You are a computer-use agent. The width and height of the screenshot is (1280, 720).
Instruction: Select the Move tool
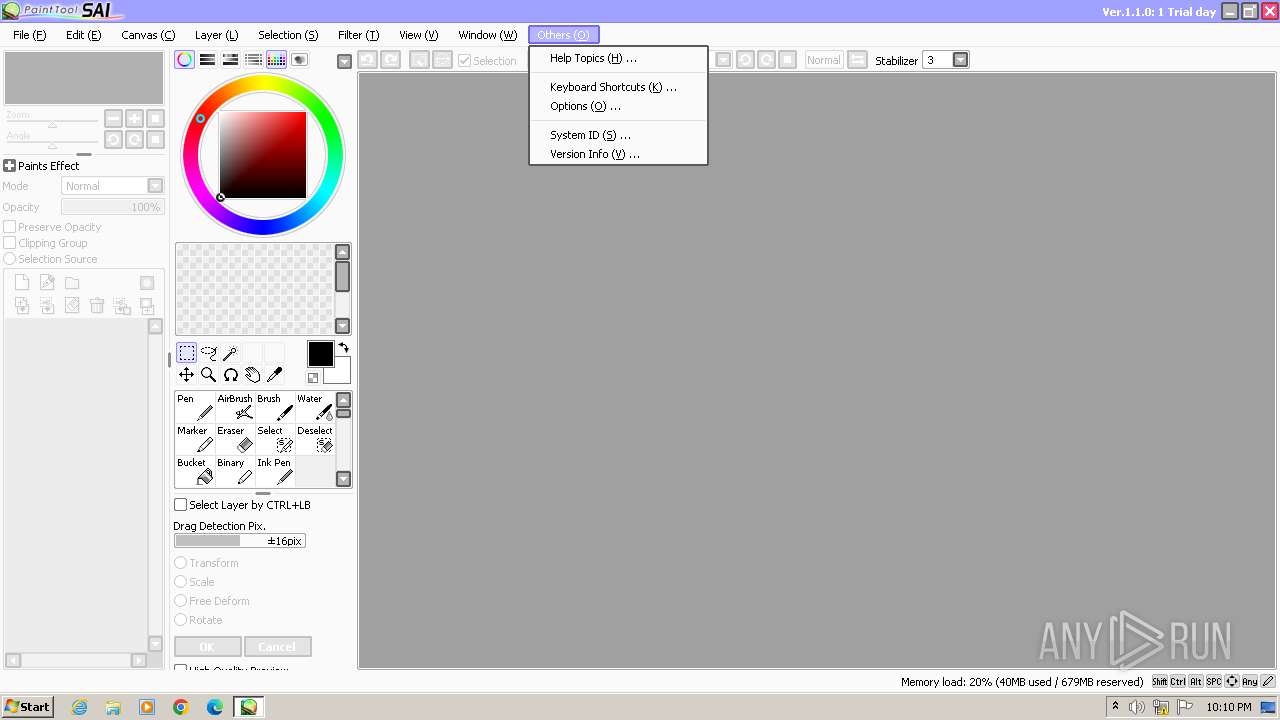[x=186, y=375]
